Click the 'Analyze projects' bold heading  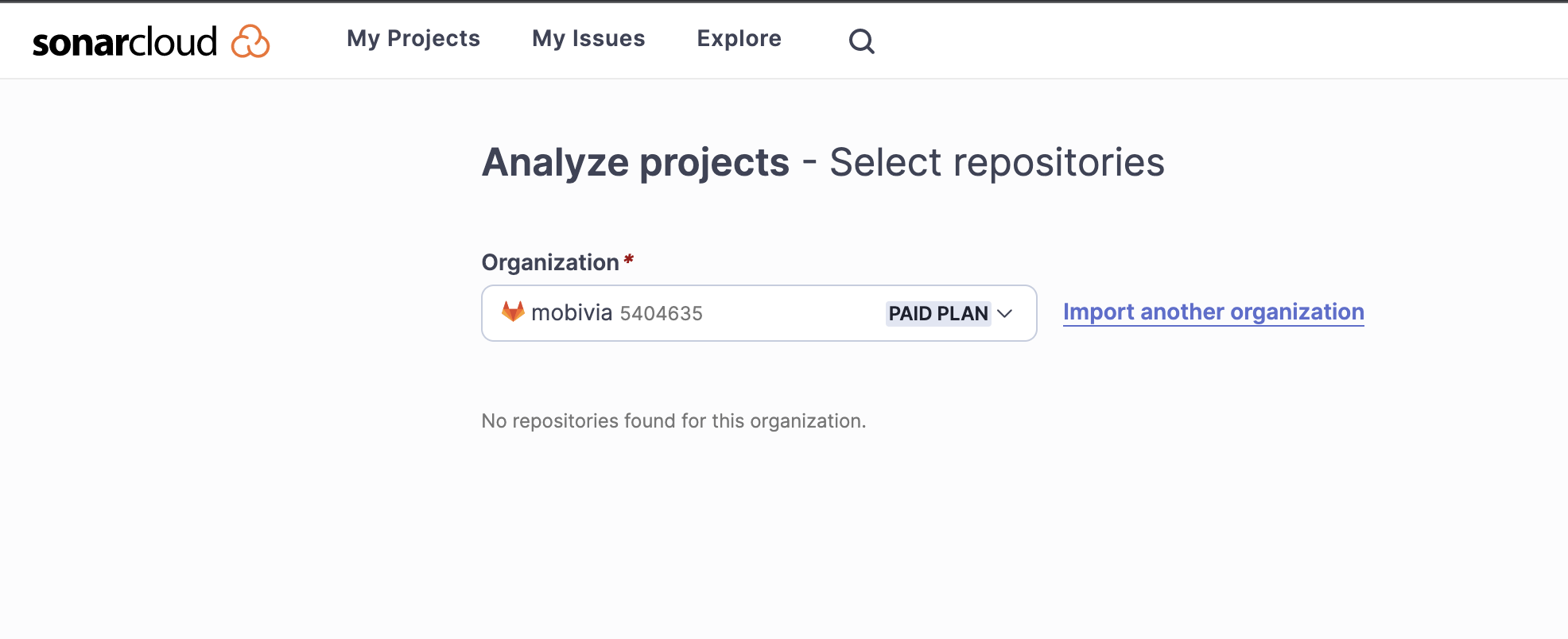click(x=635, y=162)
